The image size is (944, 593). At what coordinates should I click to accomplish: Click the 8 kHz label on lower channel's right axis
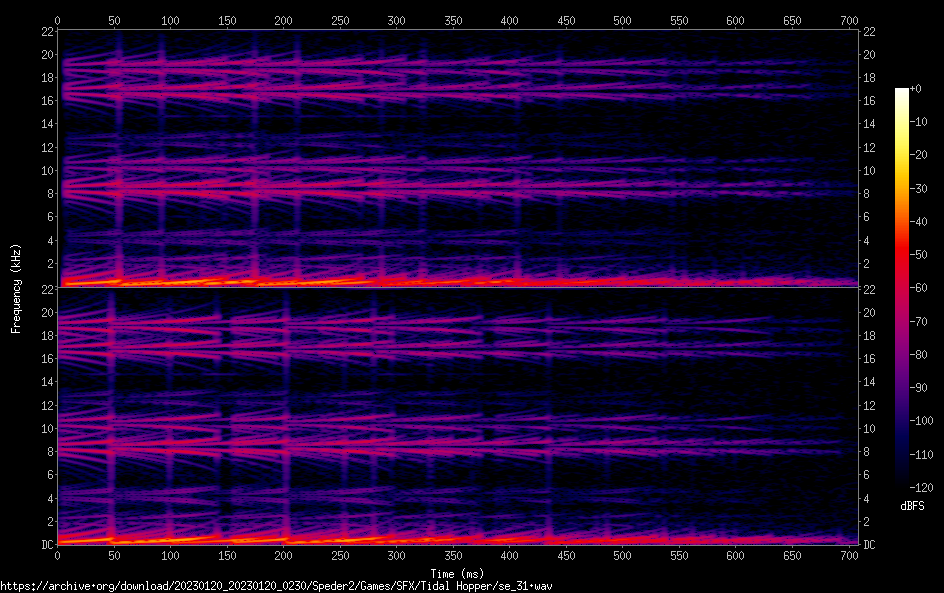coord(869,452)
